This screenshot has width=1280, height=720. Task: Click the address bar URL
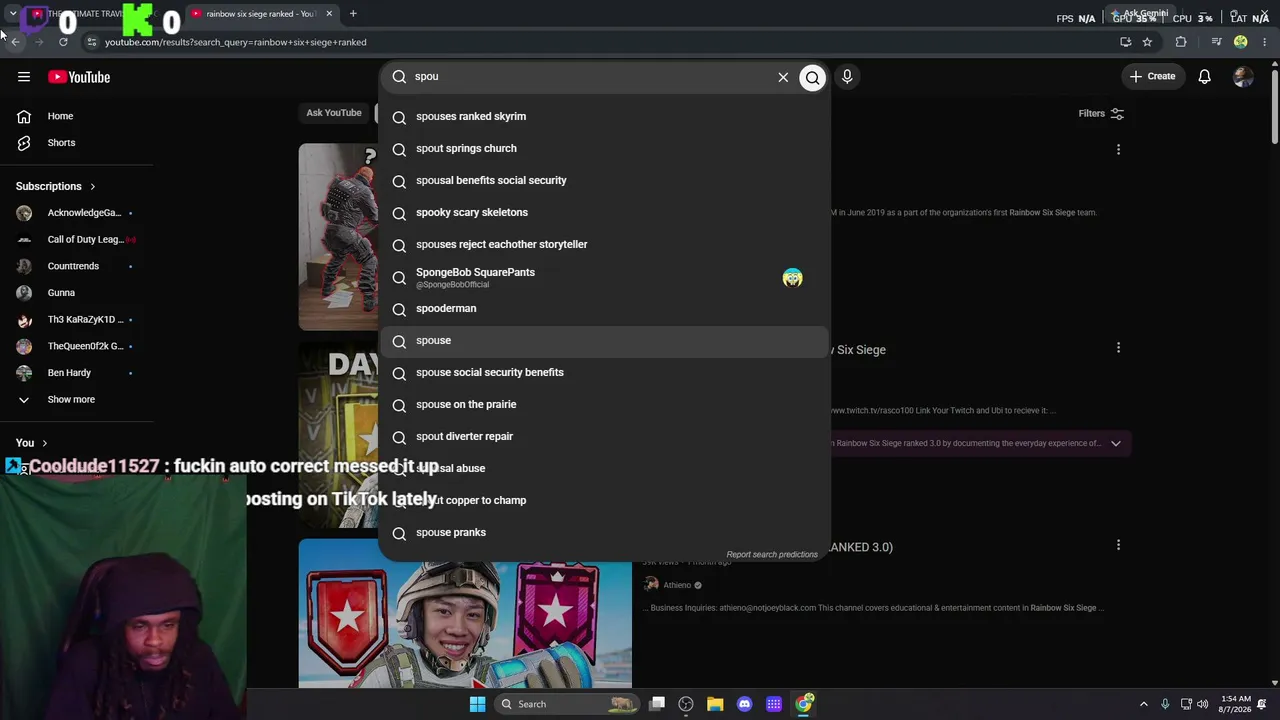[x=236, y=42]
